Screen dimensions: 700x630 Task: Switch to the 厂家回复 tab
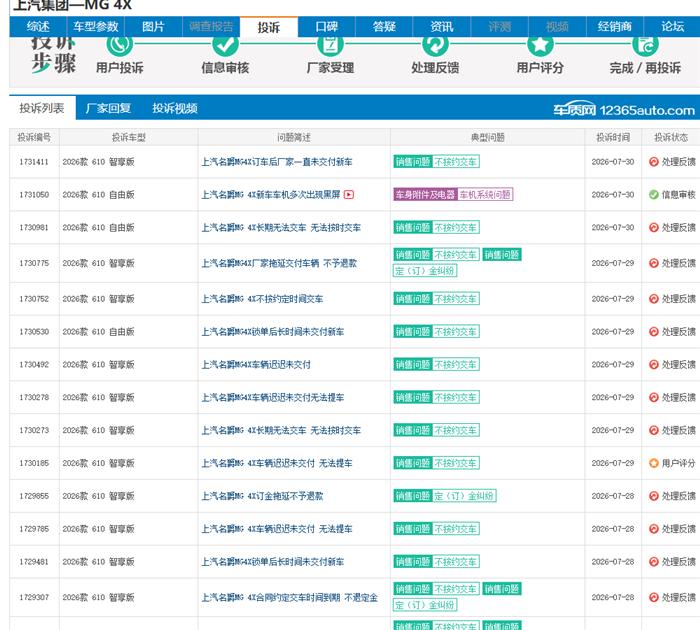tap(108, 108)
